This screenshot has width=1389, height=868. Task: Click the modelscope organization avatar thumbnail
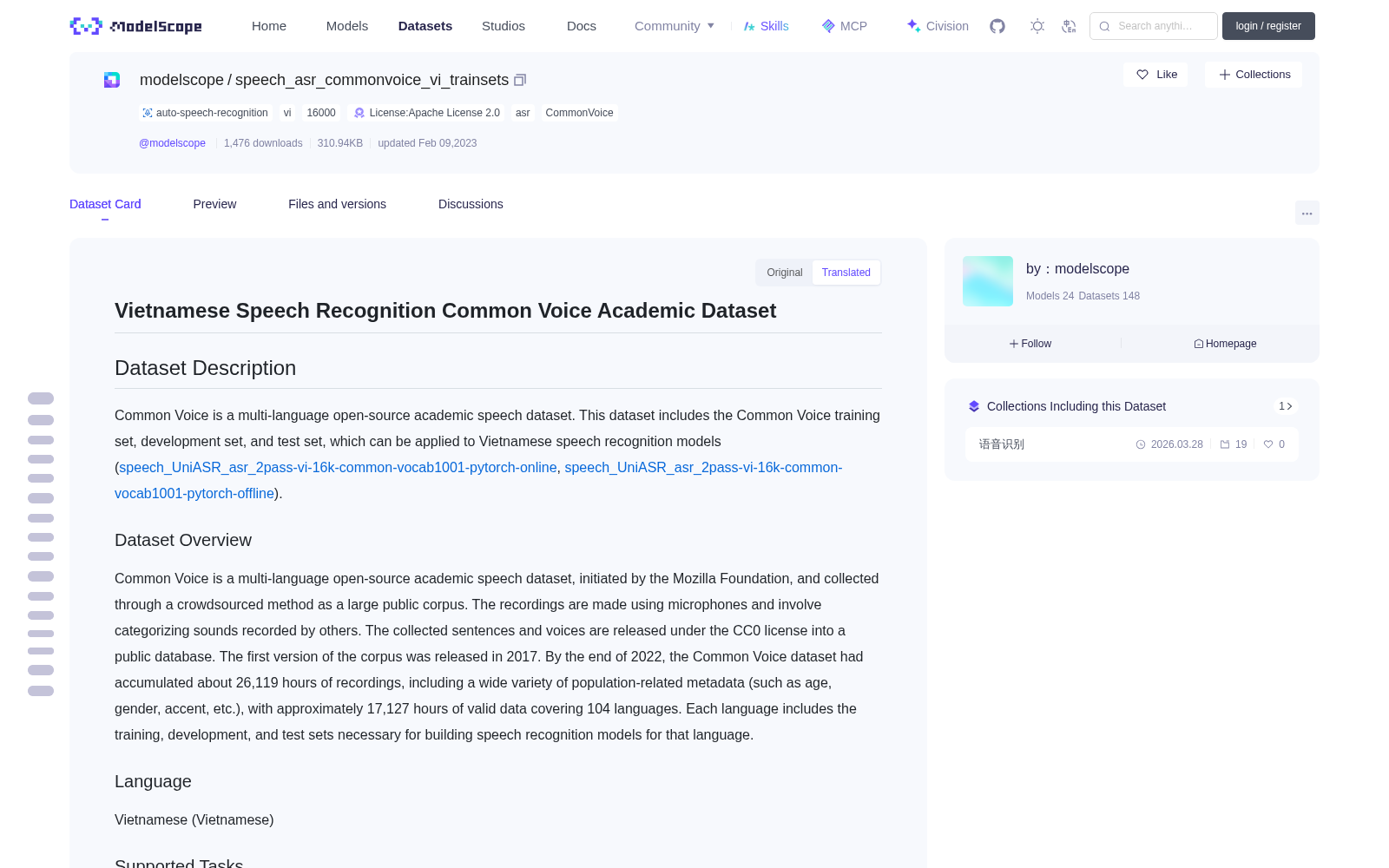[x=988, y=281]
